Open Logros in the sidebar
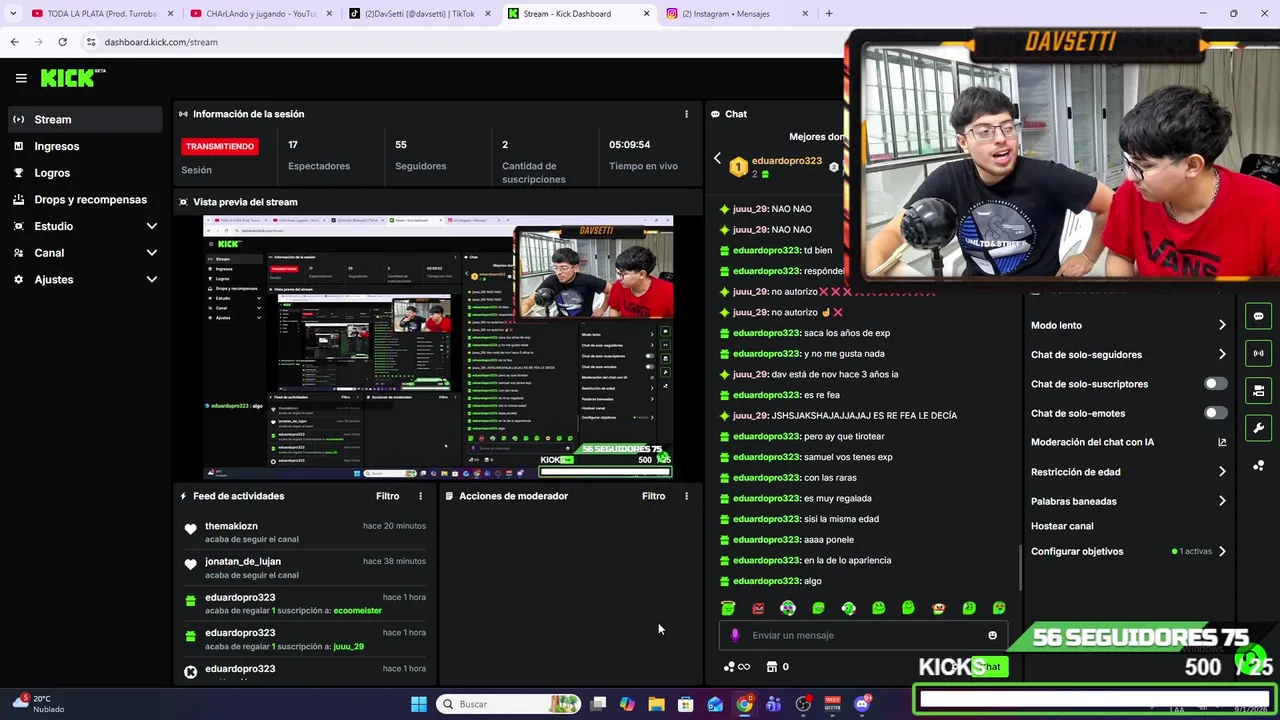The width and height of the screenshot is (1280, 720). click(x=85, y=173)
